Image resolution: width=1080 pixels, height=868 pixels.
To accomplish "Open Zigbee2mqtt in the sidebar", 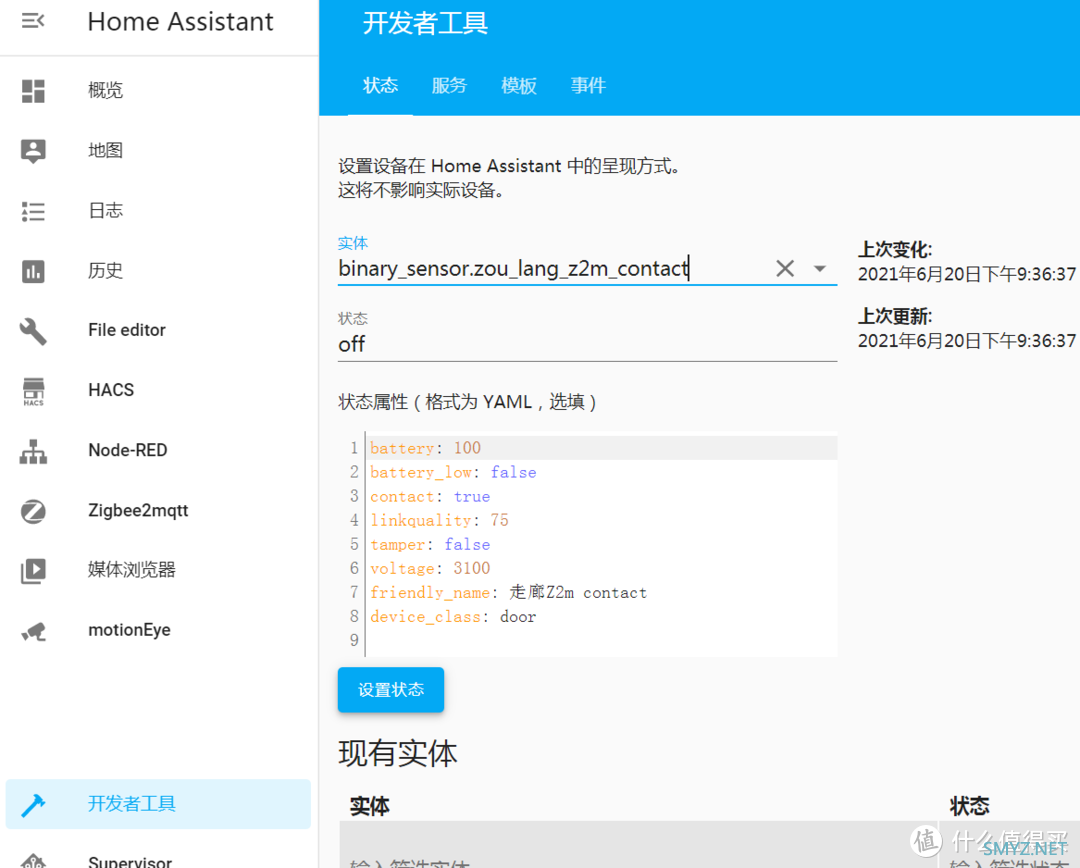I will click(158, 510).
